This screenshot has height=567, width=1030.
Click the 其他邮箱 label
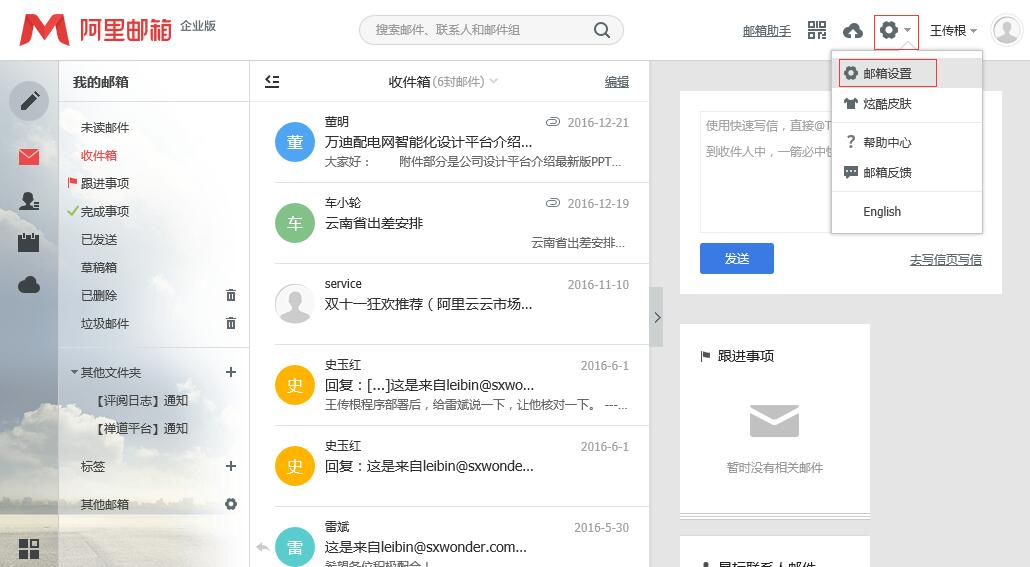point(104,505)
